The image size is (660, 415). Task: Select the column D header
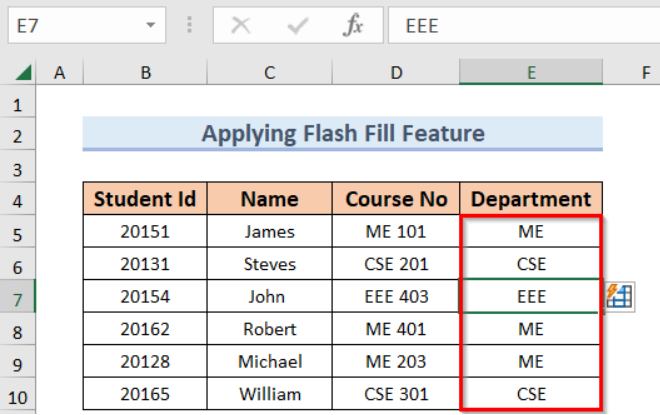(396, 72)
